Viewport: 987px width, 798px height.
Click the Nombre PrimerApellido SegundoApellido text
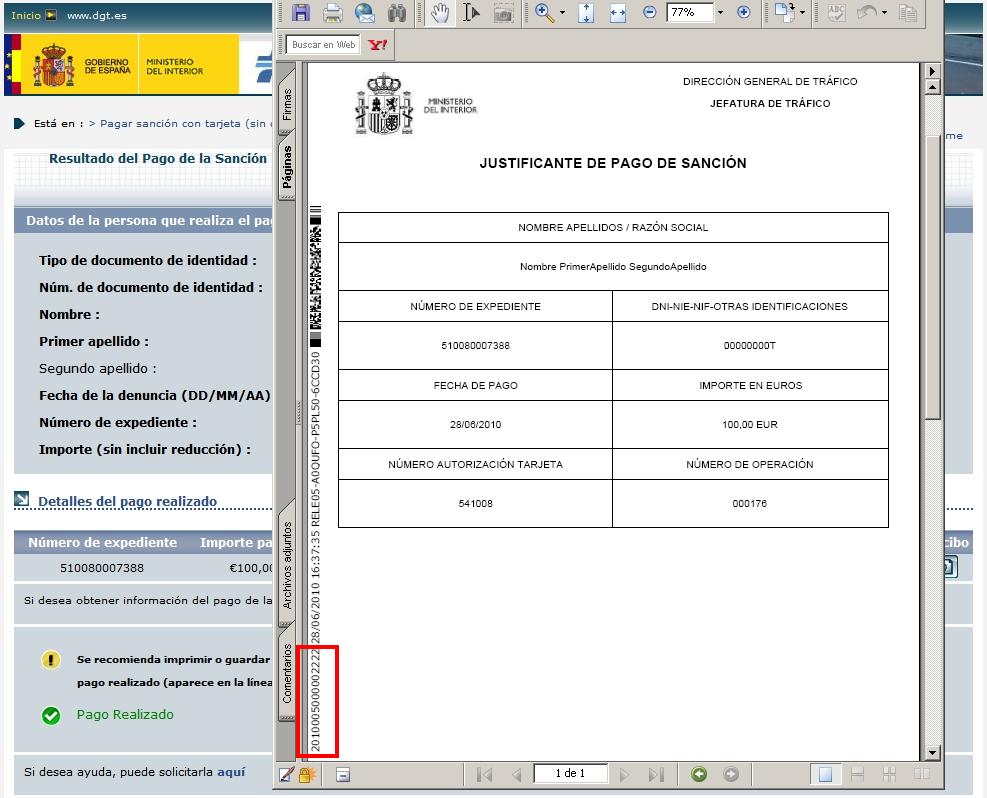coord(613,267)
